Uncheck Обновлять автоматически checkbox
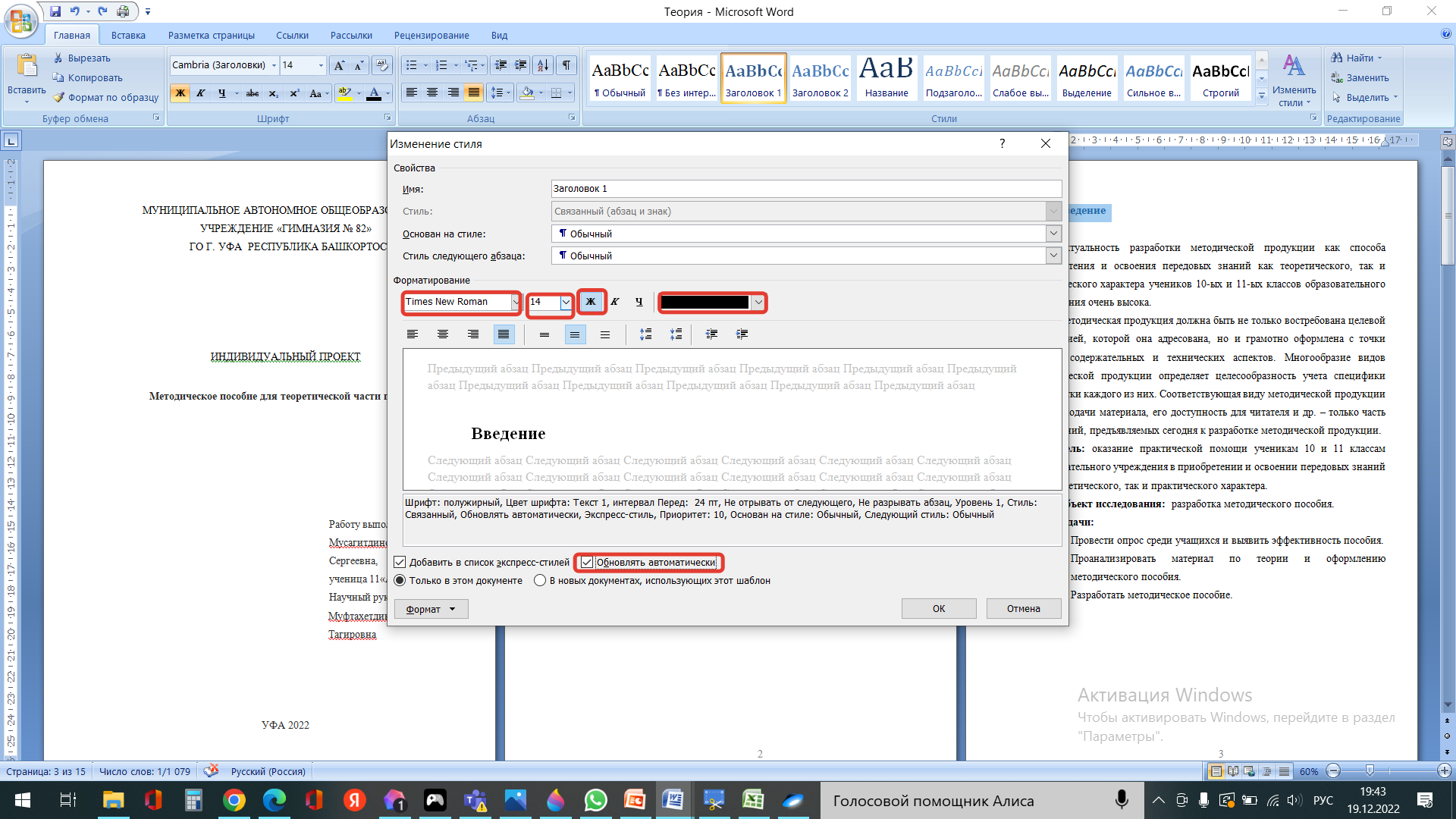Screen dimensions: 1456x819 tap(587, 563)
